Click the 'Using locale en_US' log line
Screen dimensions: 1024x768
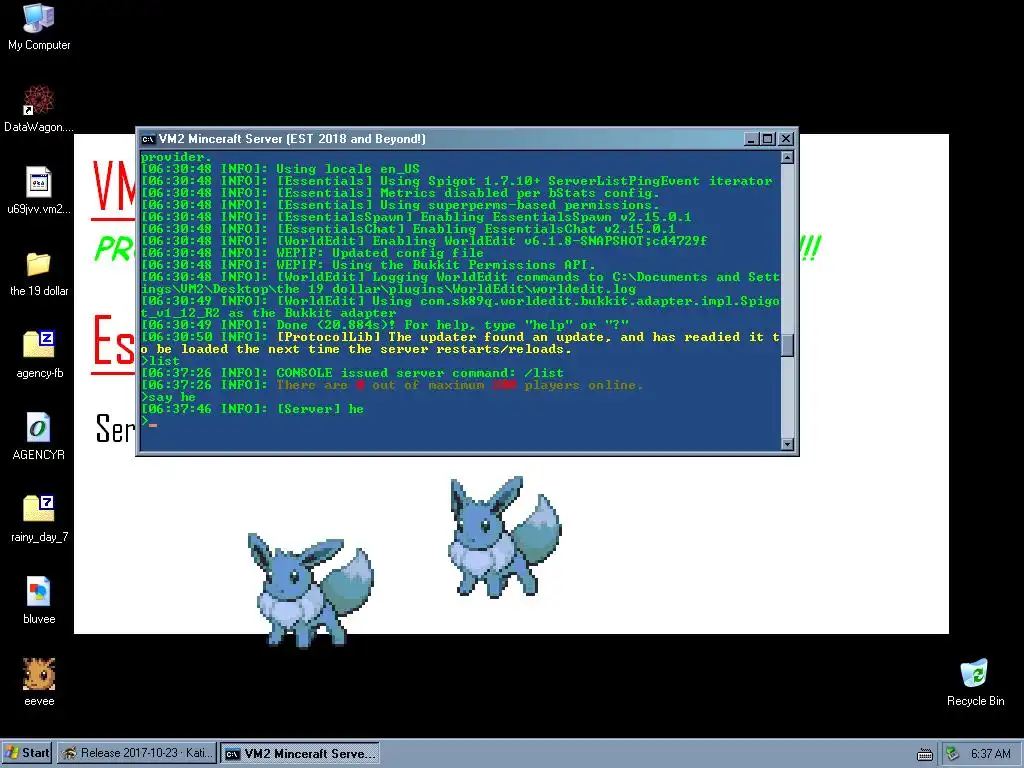pyautogui.click(x=280, y=168)
